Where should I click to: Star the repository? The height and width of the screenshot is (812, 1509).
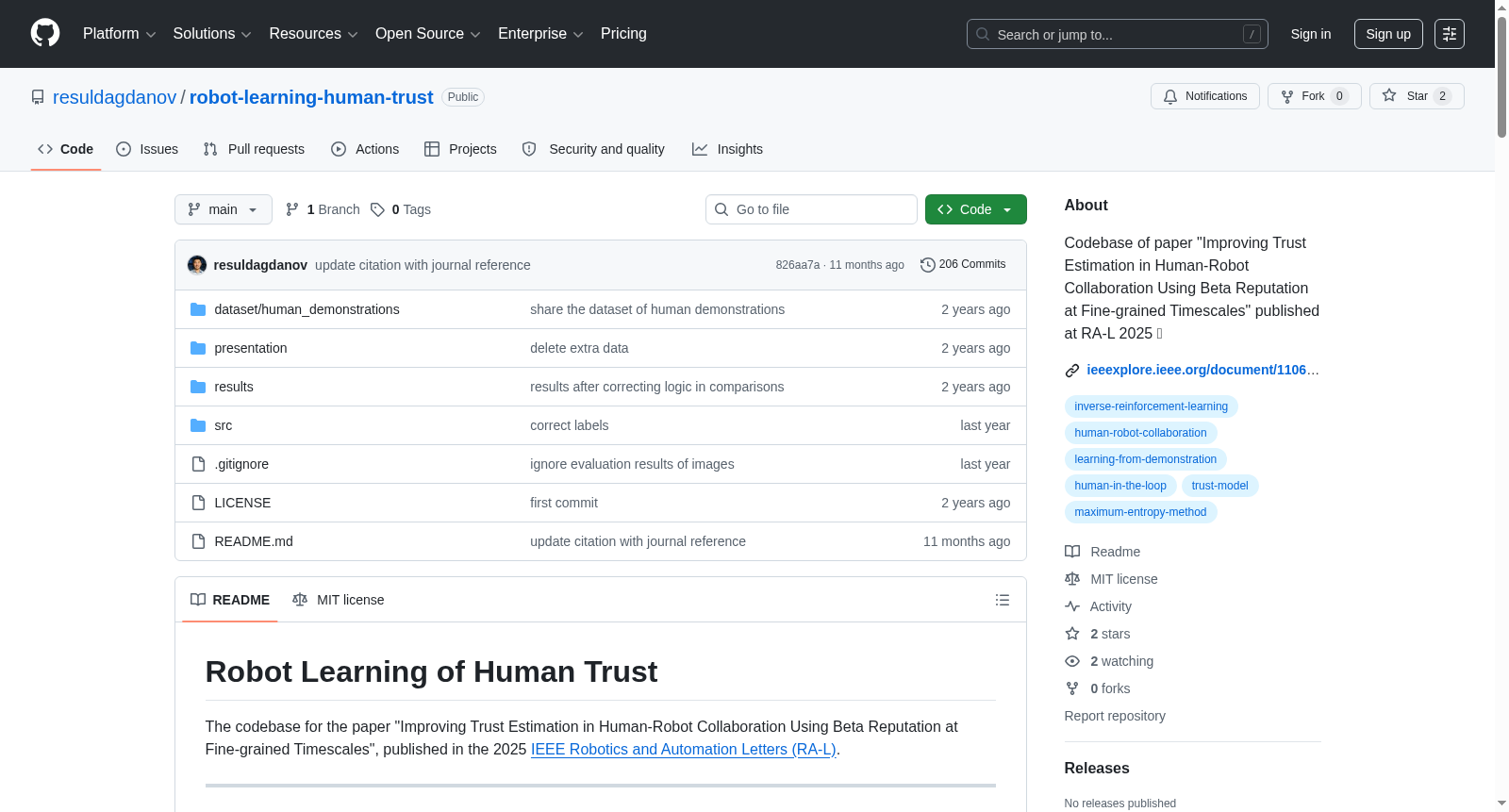pyautogui.click(x=1417, y=96)
